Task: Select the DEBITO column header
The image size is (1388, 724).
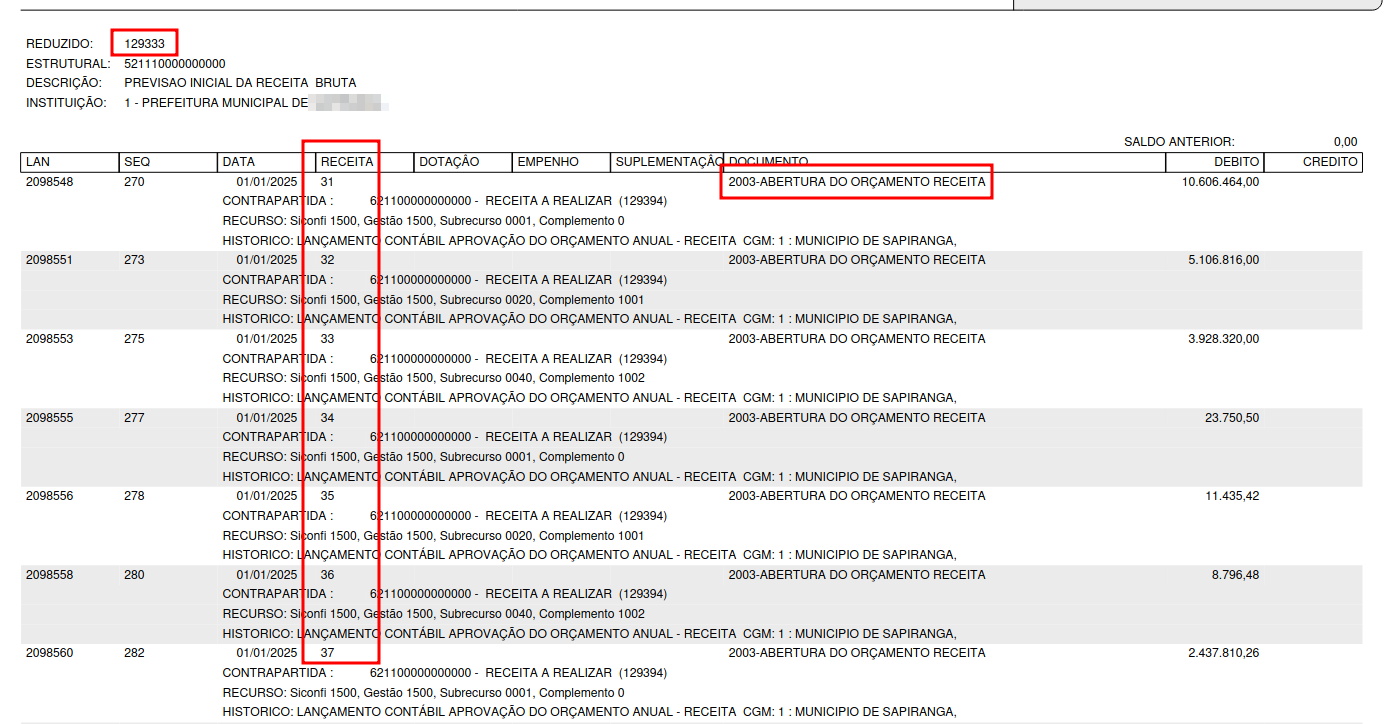Action: pyautogui.click(x=1236, y=162)
